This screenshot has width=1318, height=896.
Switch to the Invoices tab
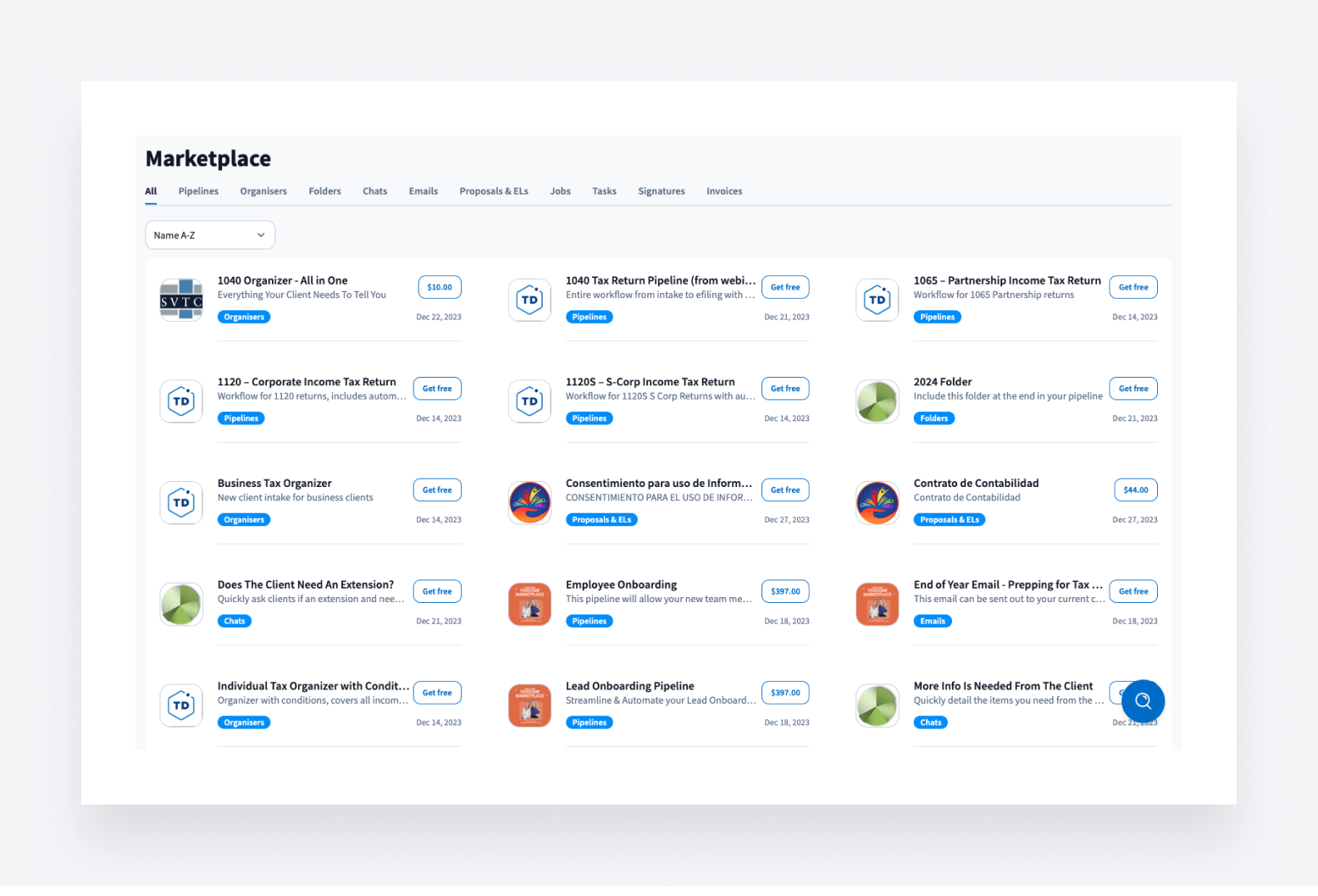[x=723, y=191]
